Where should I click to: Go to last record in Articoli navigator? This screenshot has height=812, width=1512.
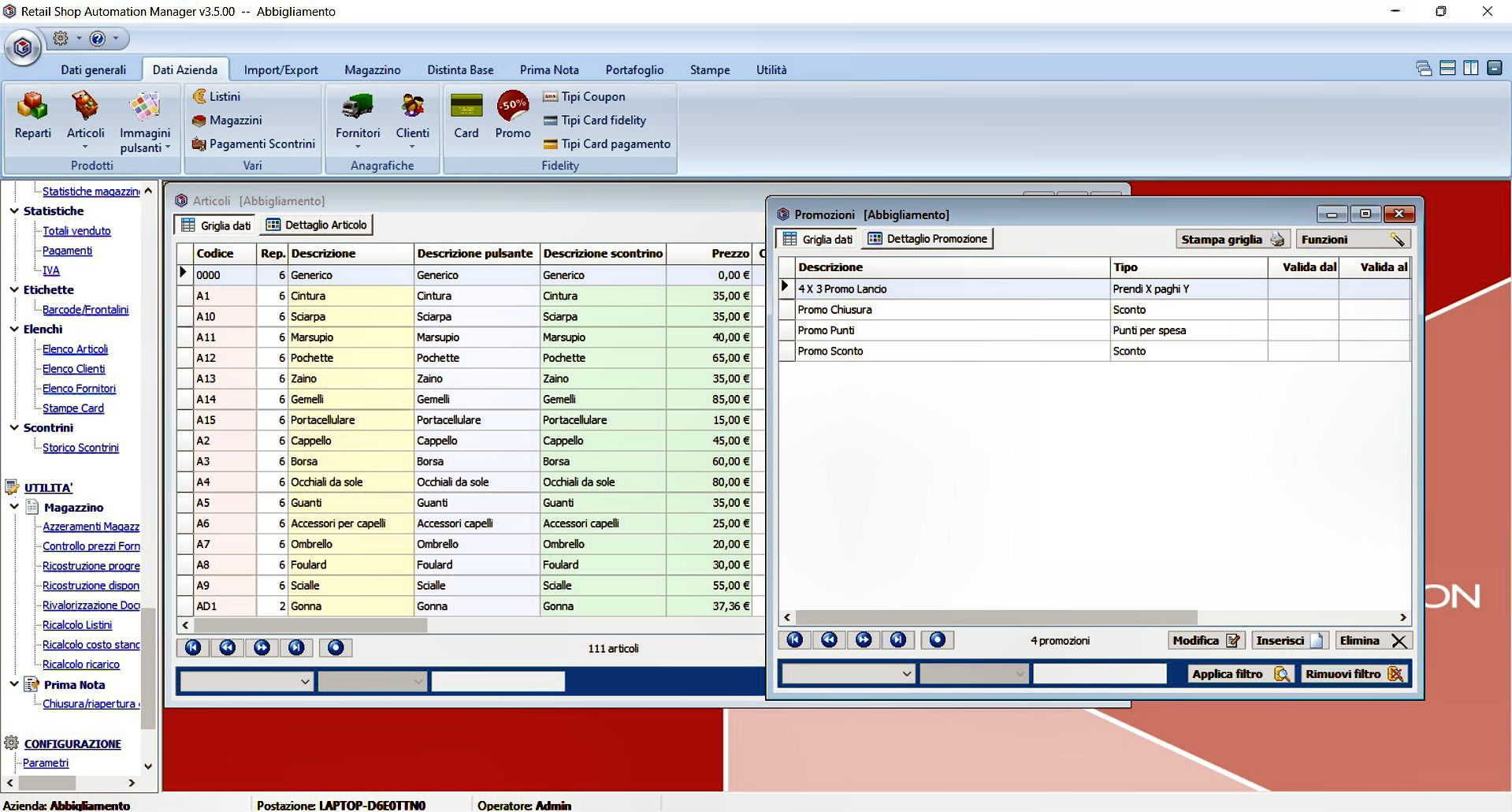[296, 648]
